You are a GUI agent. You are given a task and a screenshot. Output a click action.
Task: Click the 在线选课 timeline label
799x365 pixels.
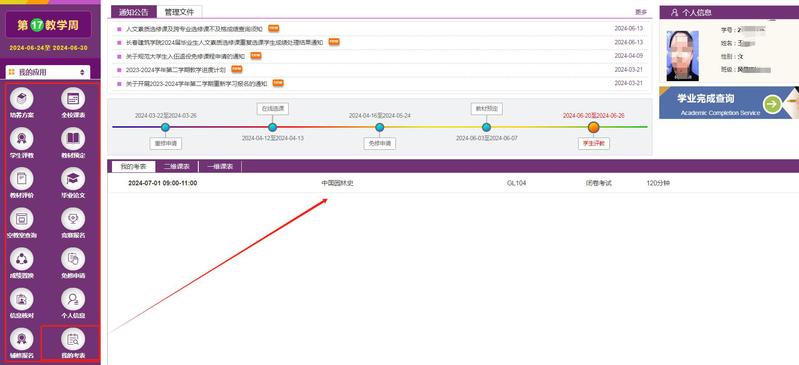pos(273,109)
